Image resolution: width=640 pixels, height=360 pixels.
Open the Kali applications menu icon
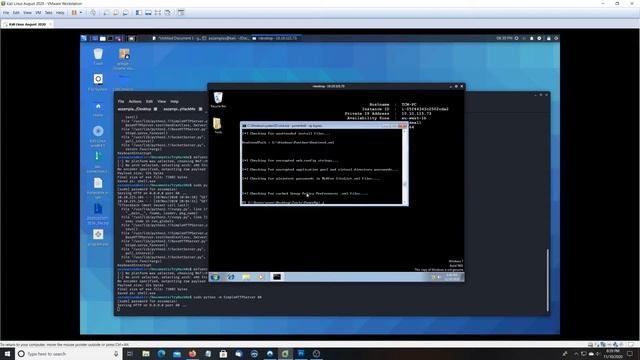click(84, 38)
